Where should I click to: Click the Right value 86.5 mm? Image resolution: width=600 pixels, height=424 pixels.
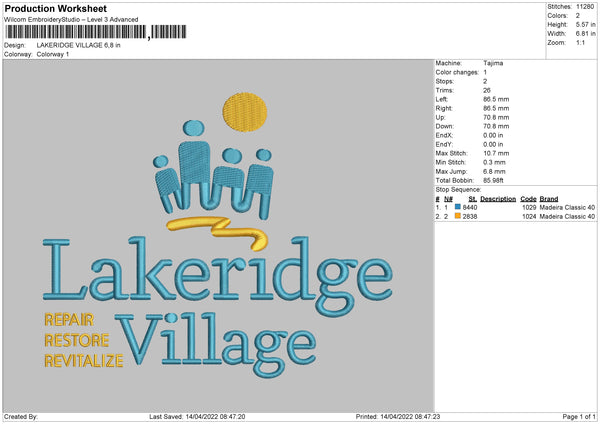coord(496,108)
